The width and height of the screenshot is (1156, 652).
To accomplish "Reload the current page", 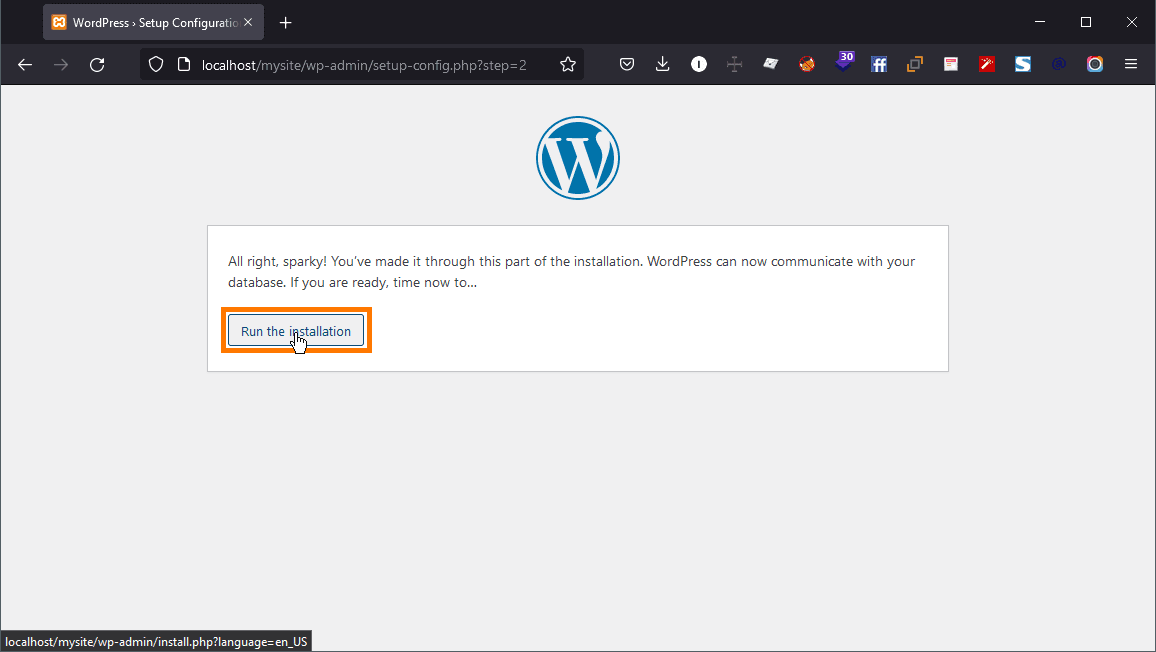I will 97,65.
